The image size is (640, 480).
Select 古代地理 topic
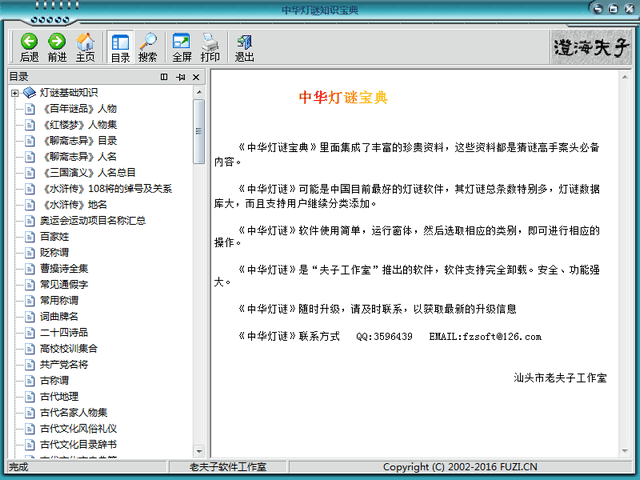[59, 396]
